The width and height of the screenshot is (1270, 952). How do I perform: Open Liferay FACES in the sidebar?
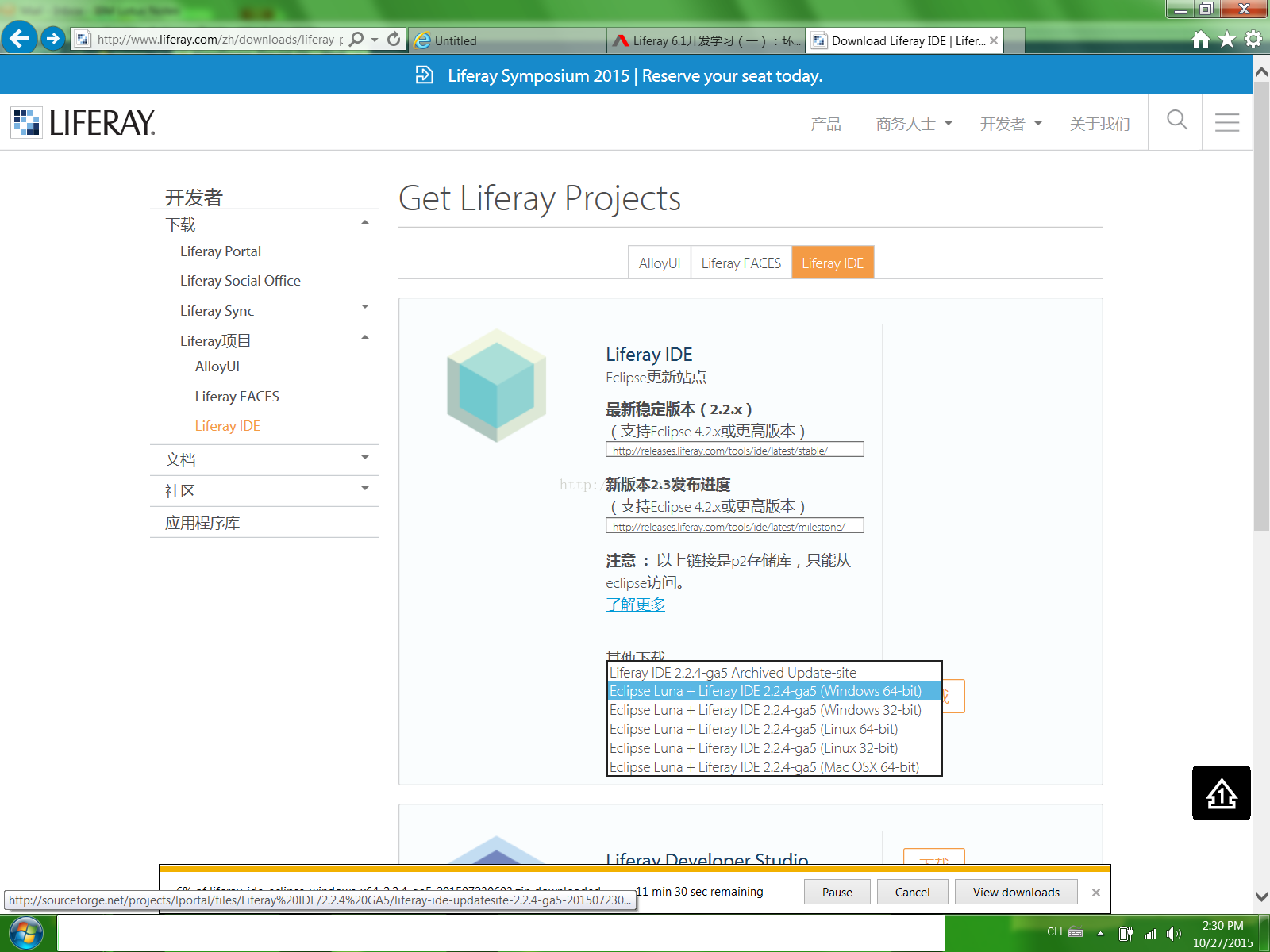click(237, 397)
